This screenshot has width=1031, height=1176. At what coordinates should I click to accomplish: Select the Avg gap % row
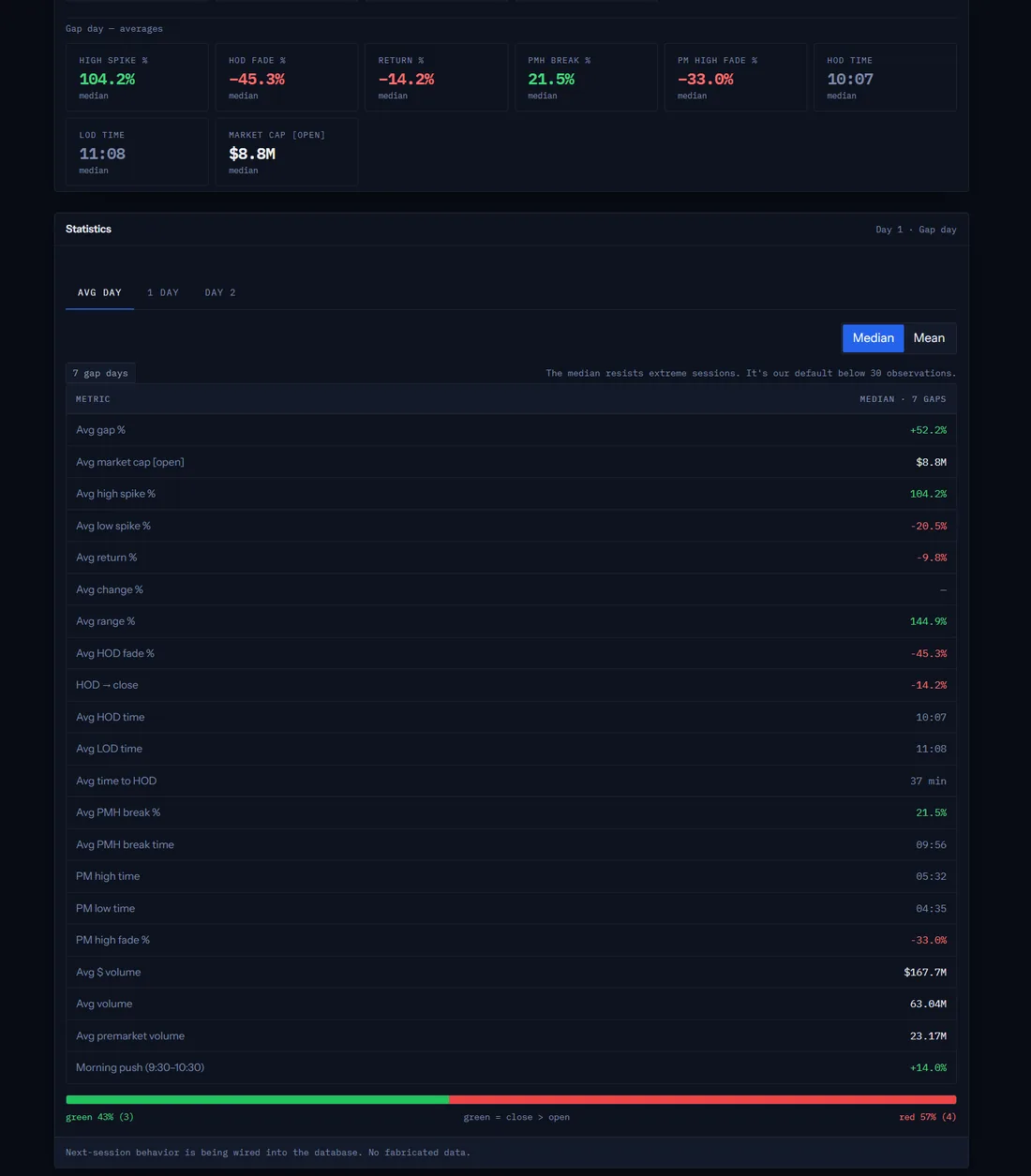511,430
